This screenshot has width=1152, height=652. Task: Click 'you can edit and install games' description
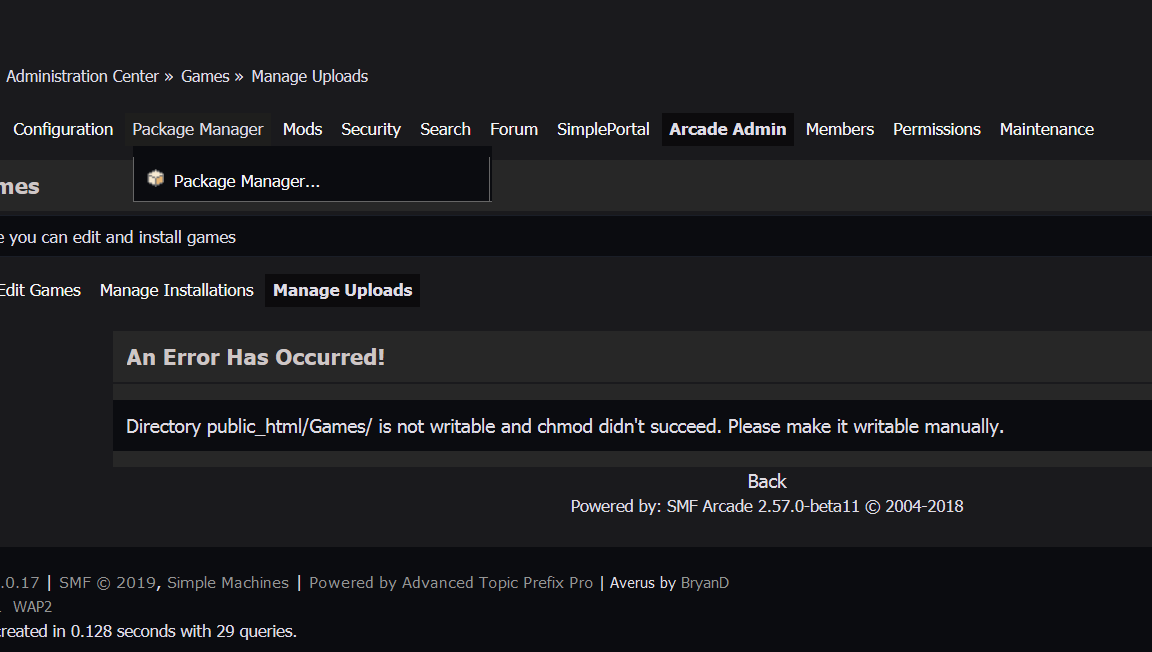123,237
